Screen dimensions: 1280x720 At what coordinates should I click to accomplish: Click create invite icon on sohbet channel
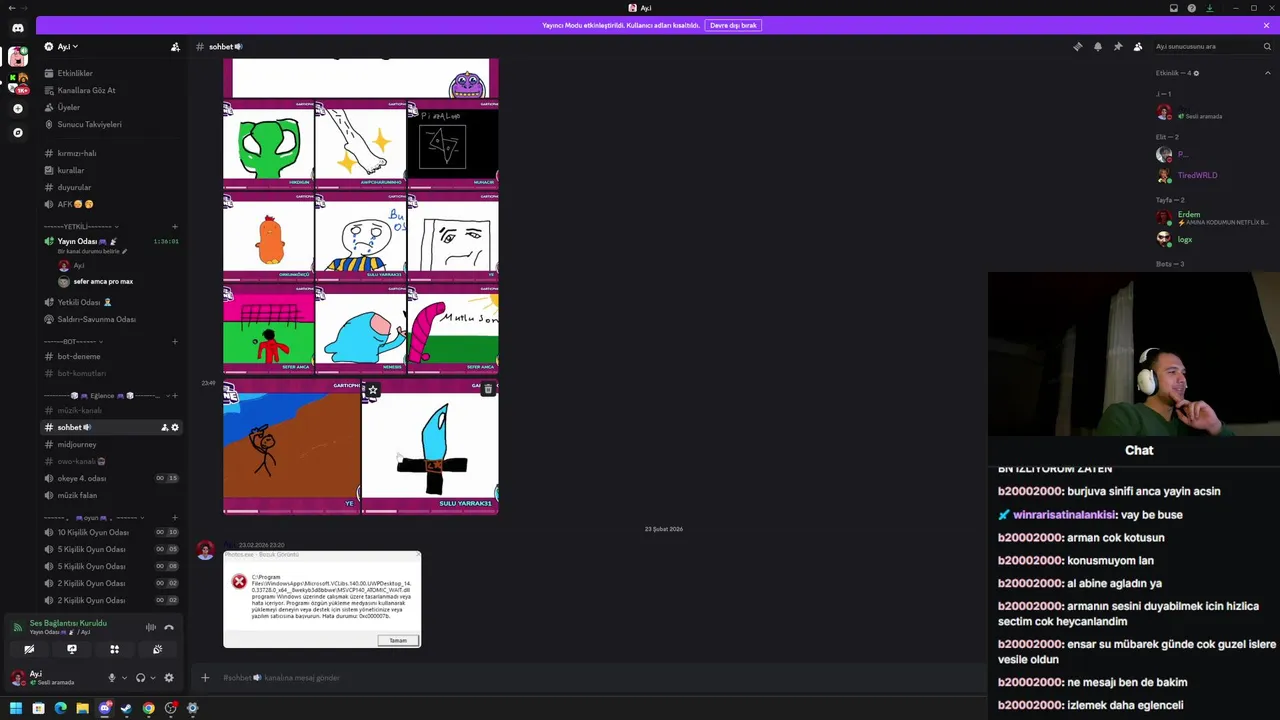pyautogui.click(x=164, y=428)
